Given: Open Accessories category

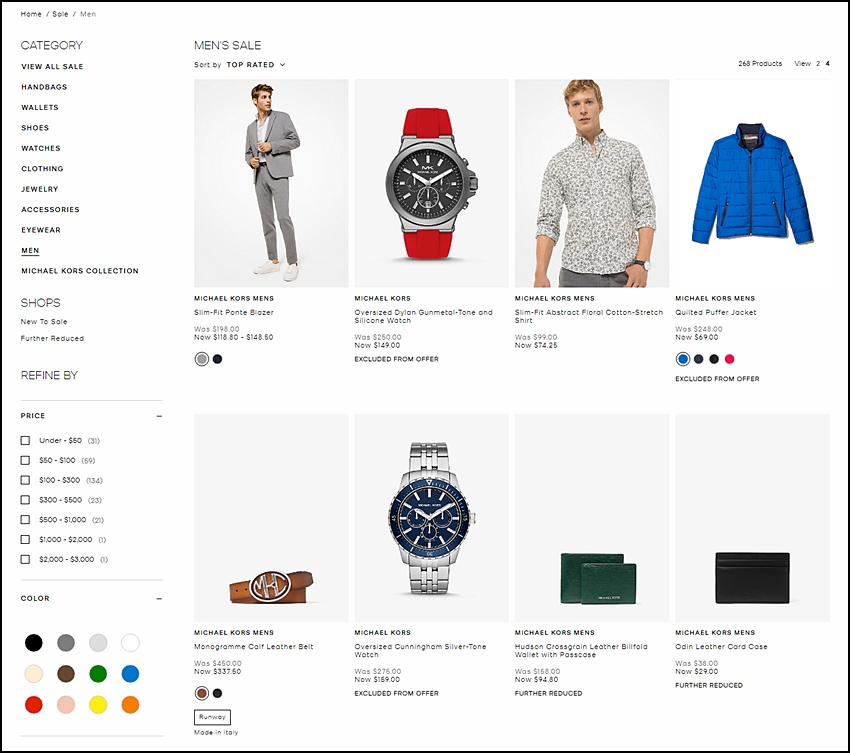Looking at the screenshot, I should tap(50, 210).
